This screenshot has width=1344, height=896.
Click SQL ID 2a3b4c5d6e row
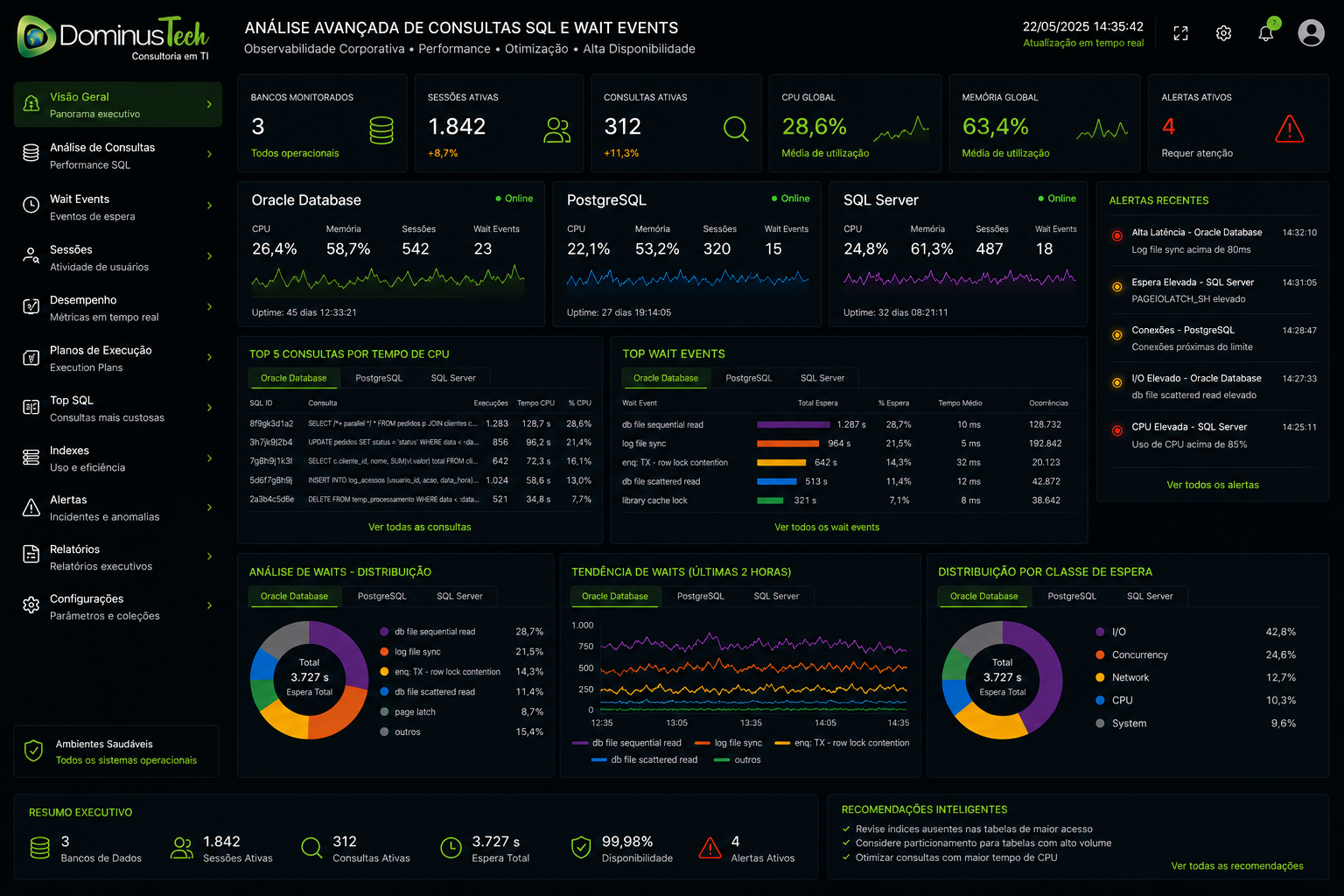pos(420,500)
